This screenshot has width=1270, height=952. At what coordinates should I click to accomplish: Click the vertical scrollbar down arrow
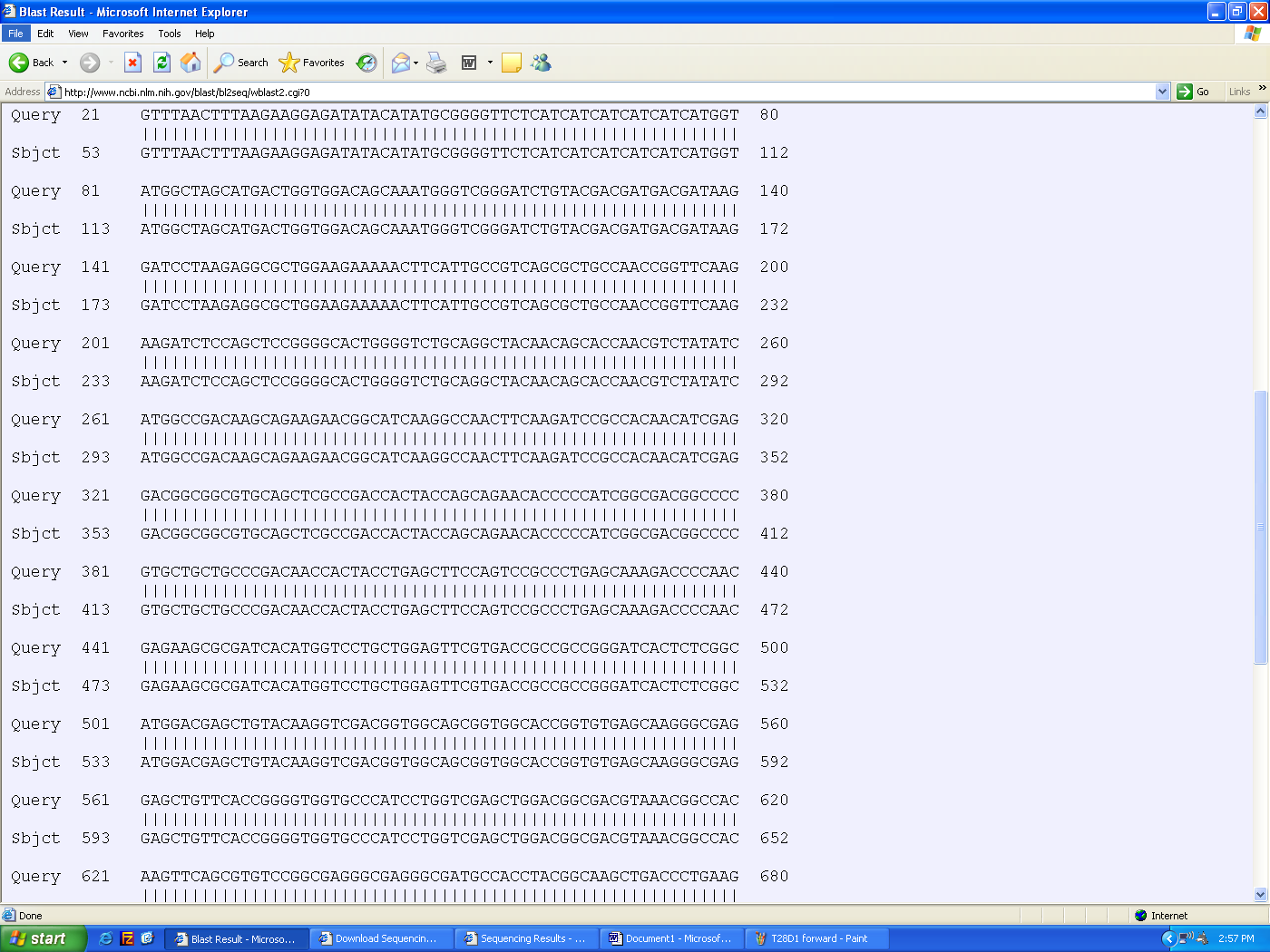tap(1260, 895)
